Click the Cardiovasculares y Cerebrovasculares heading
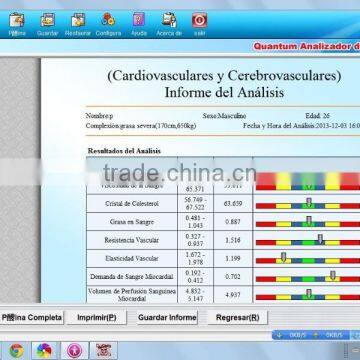The height and width of the screenshot is (360, 360). pyautogui.click(x=224, y=76)
